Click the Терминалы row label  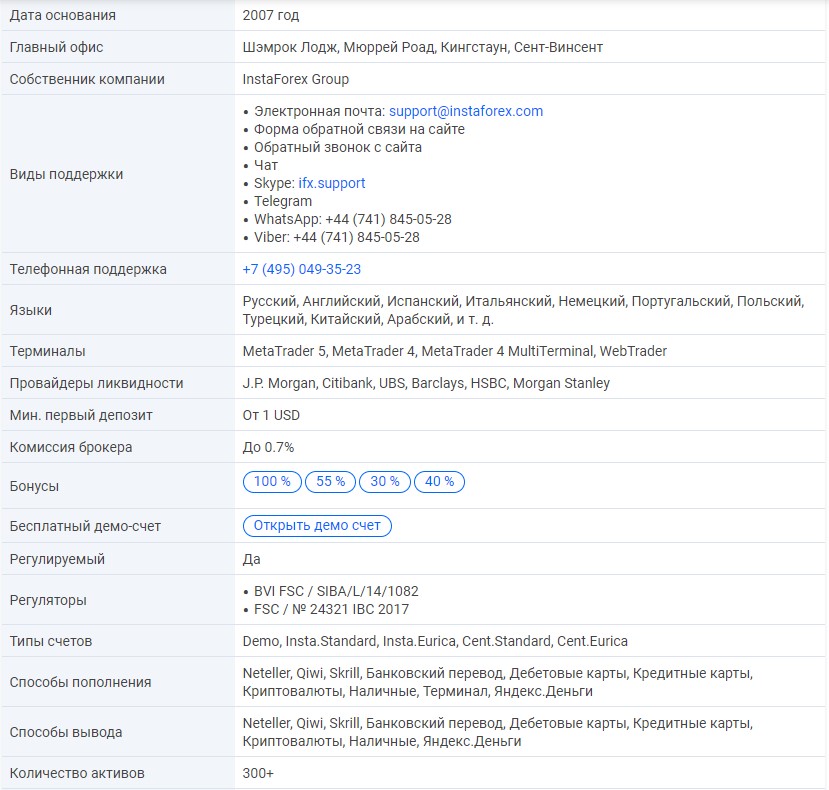click(47, 351)
